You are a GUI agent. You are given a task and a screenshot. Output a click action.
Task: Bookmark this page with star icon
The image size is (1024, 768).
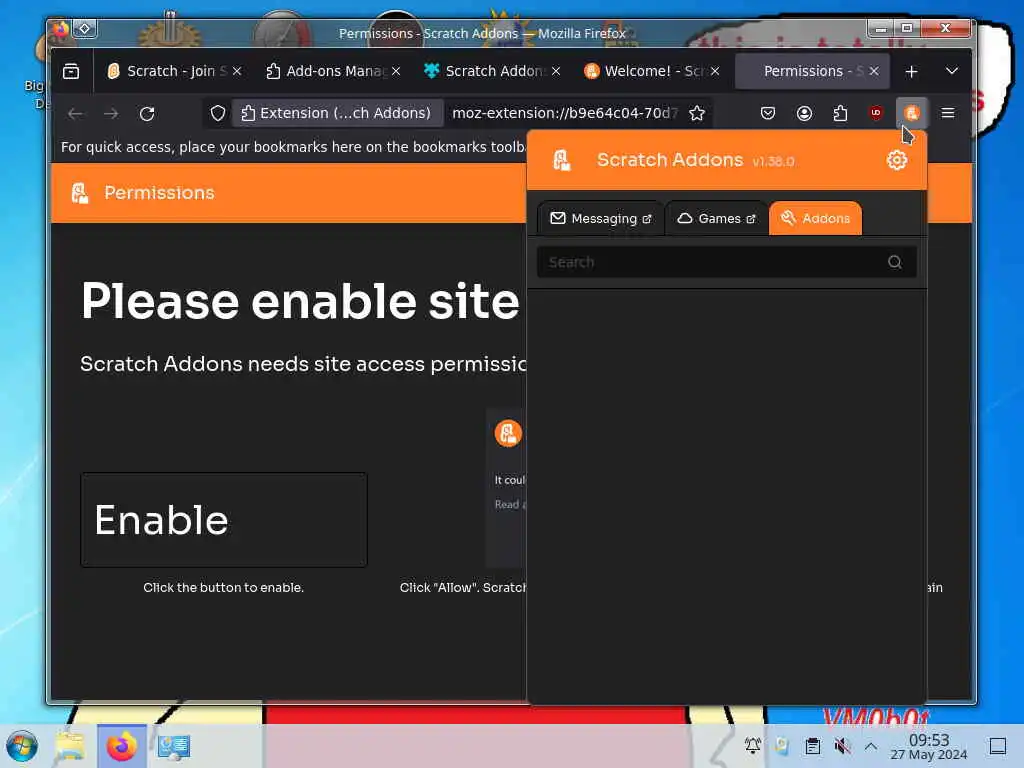[697, 113]
